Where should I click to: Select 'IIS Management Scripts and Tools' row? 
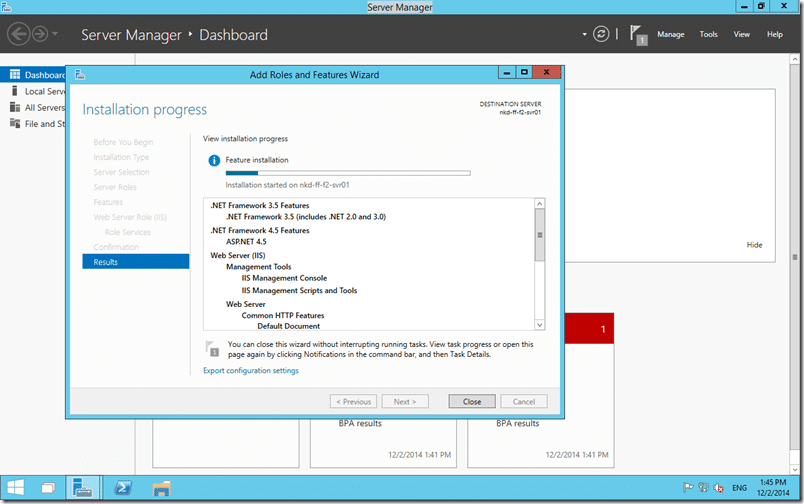click(299, 290)
